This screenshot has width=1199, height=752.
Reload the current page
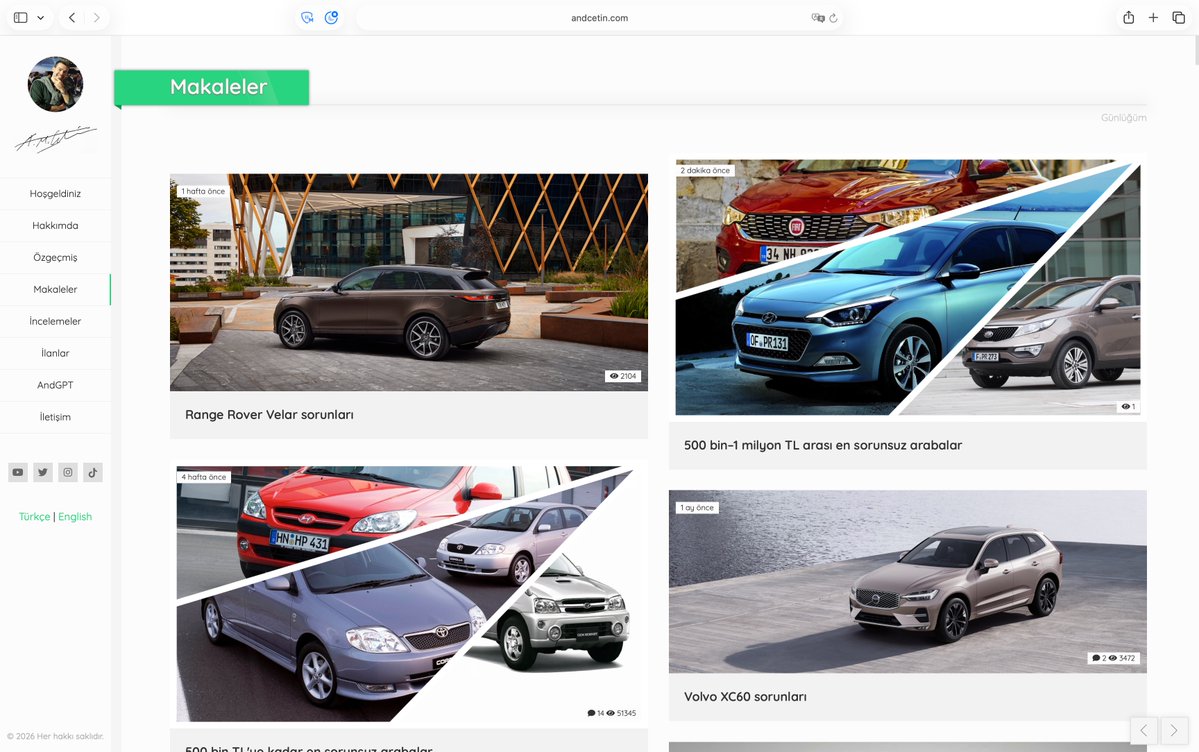coord(833,18)
